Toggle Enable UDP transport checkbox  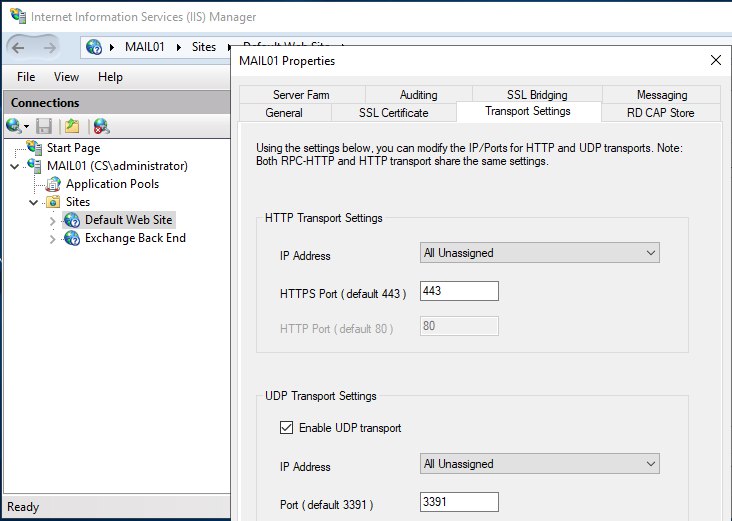(286, 428)
